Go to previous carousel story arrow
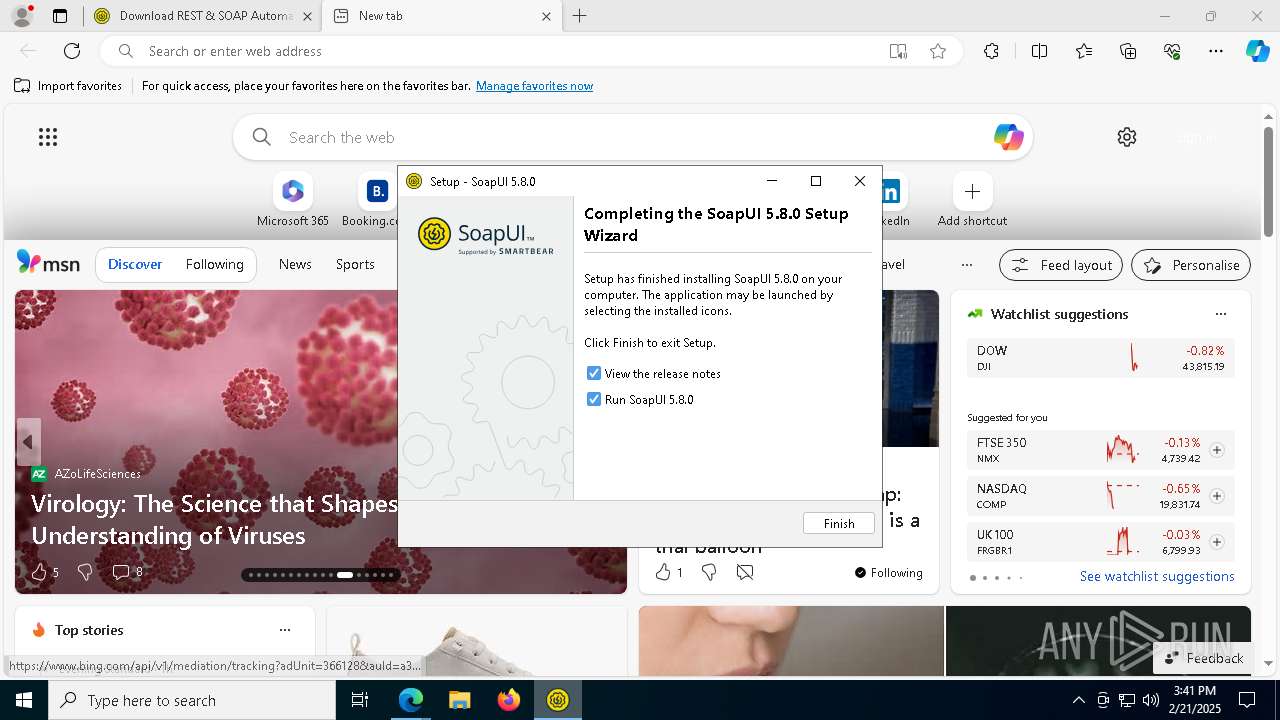The image size is (1280, 720). point(28,442)
